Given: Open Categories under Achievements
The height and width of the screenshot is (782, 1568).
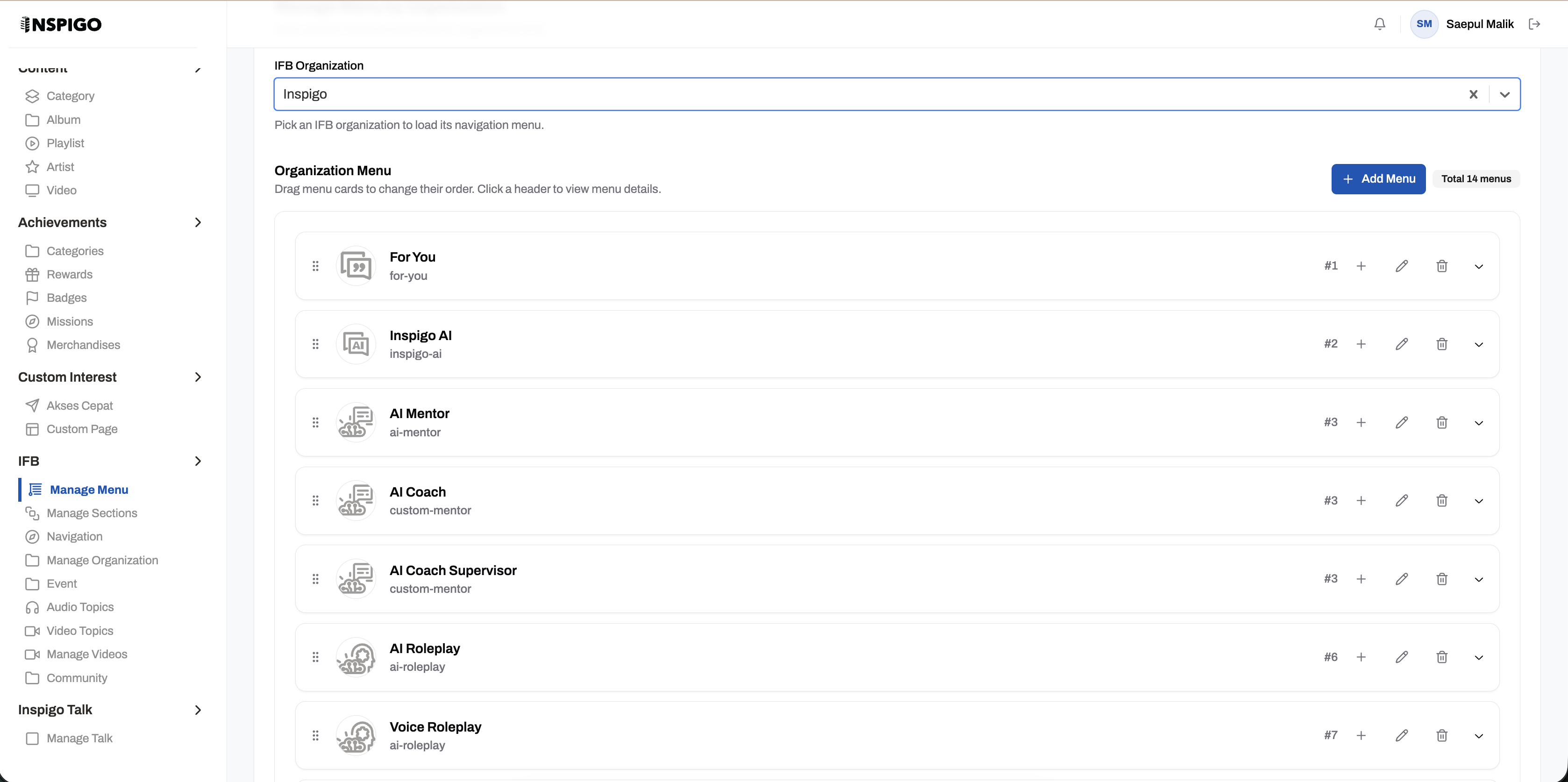Looking at the screenshot, I should pyautogui.click(x=64, y=251).
